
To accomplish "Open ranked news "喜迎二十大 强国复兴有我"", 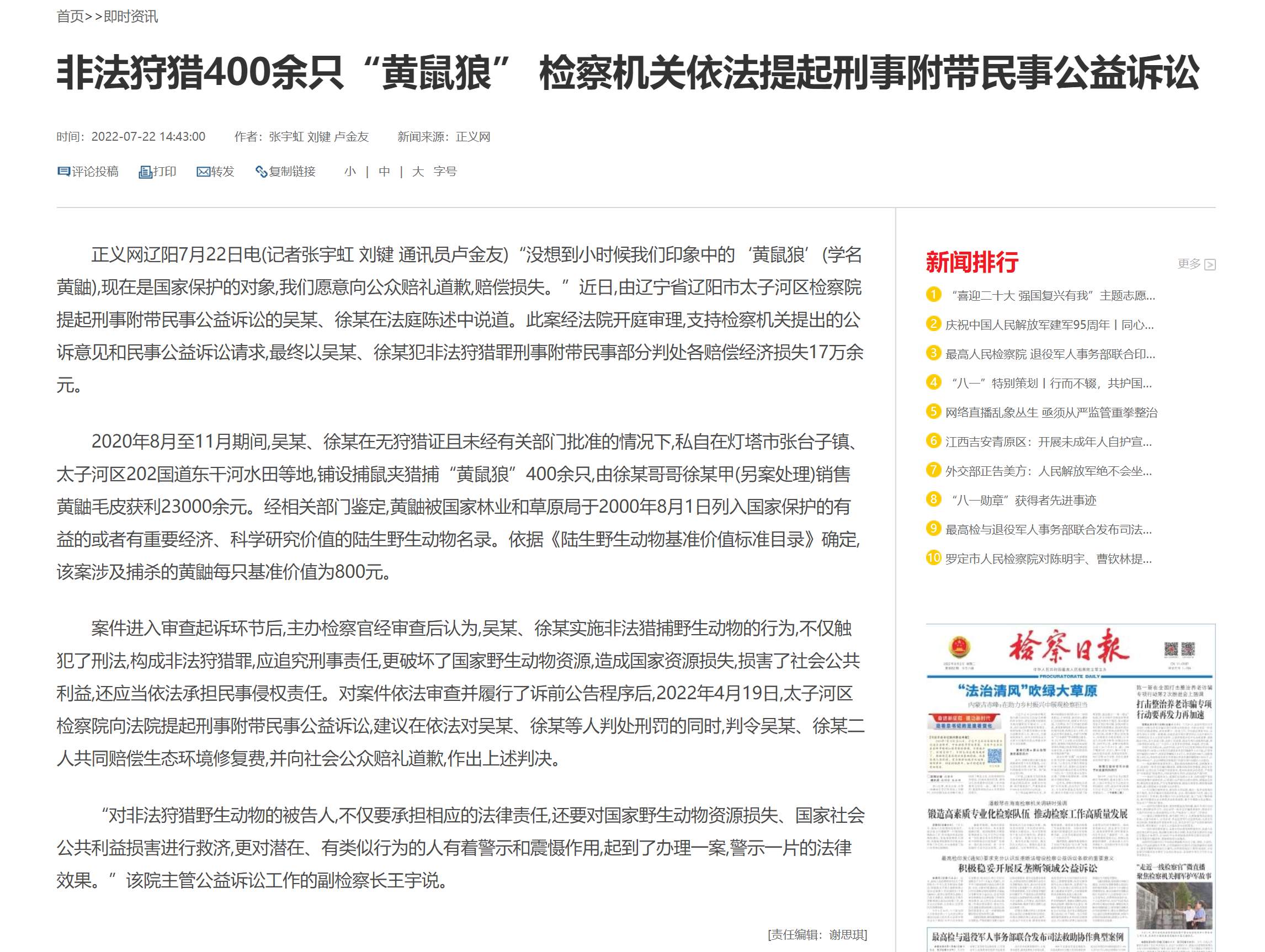I will pos(1054,296).
